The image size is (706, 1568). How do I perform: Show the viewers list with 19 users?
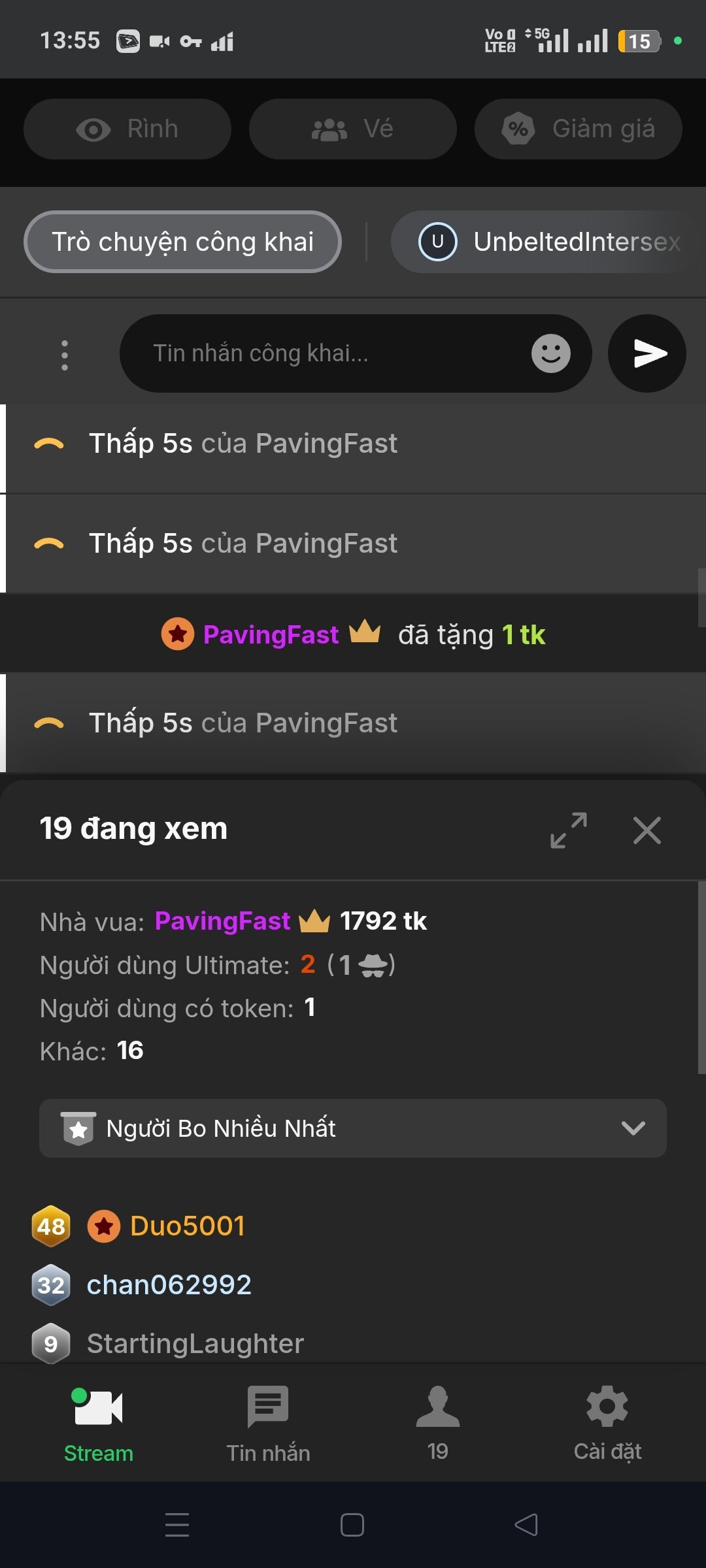(437, 1424)
